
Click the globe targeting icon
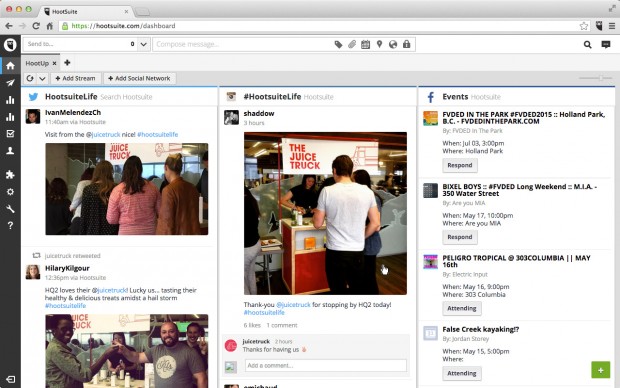point(393,44)
